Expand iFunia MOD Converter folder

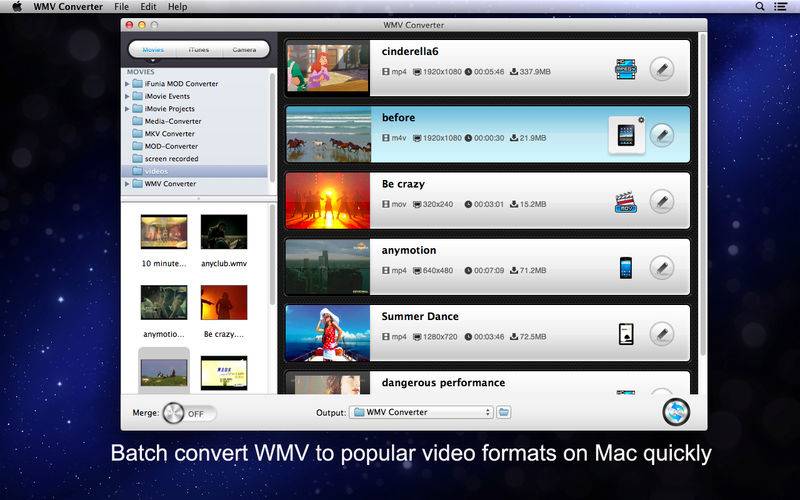click(x=127, y=84)
